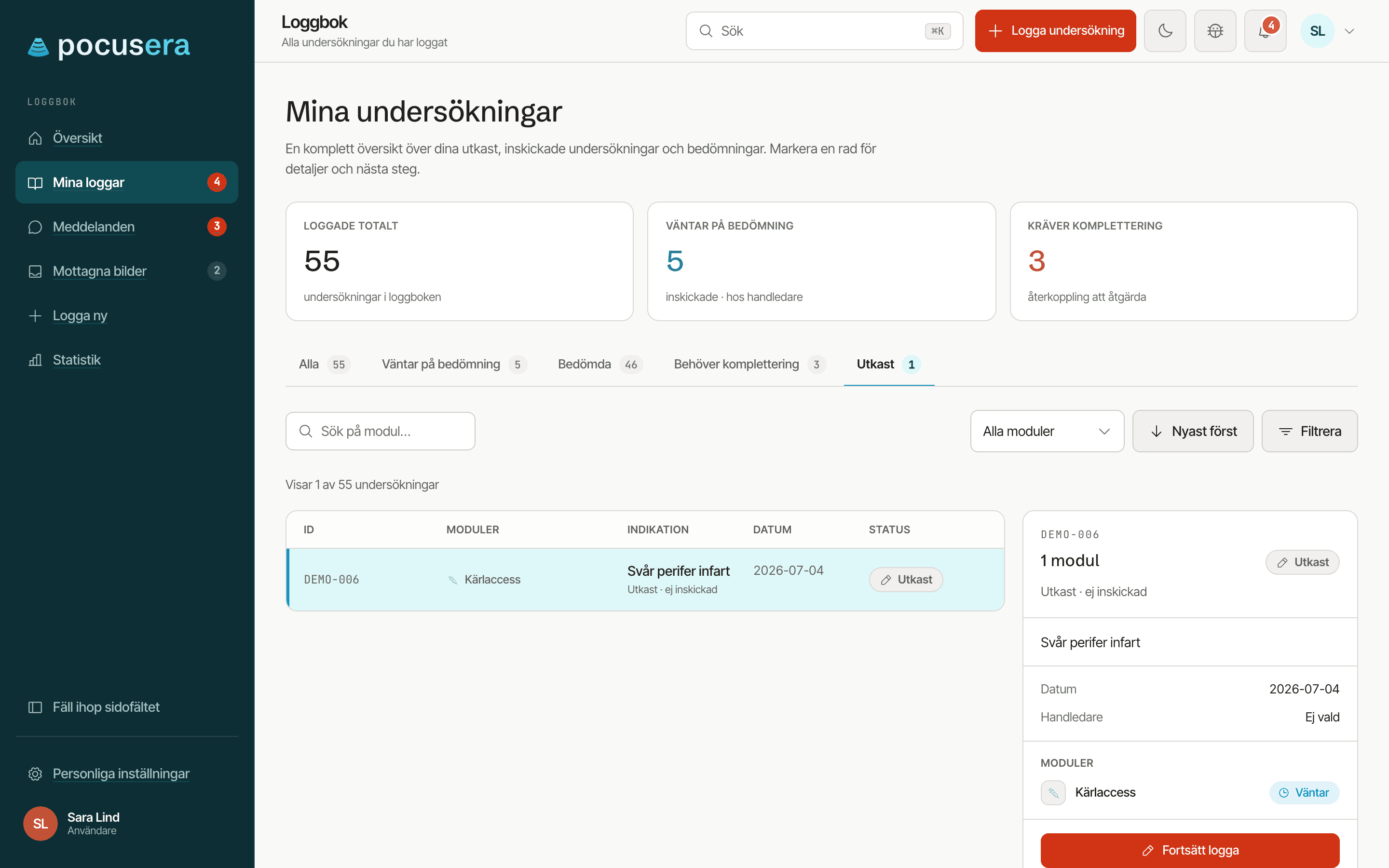Screen dimensions: 1389x868
Task: Open Statistik in sidebar
Action: (127, 360)
